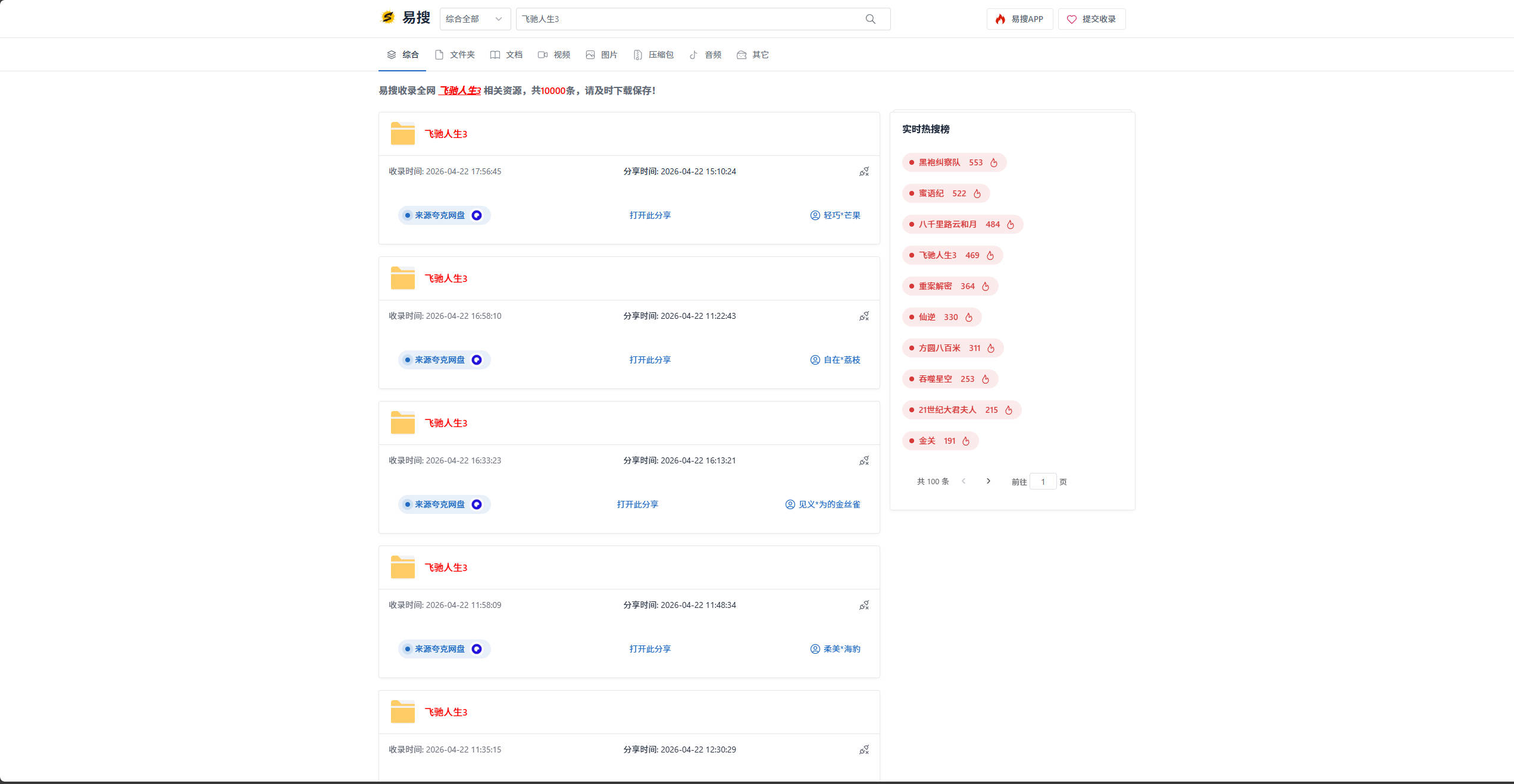Screen dimensions: 1514x784
Task: Click the 提交收录 button
Action: click(x=1091, y=19)
